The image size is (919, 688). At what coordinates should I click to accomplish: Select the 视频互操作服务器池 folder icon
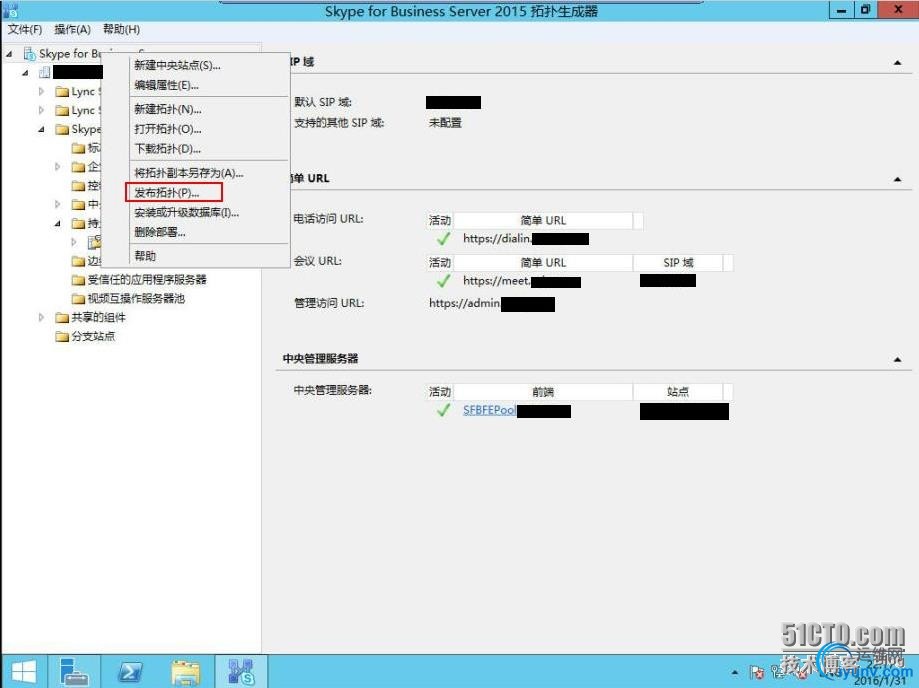[x=78, y=299]
